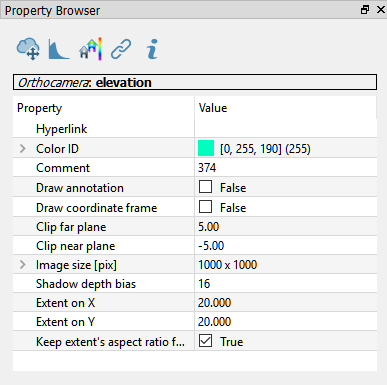The width and height of the screenshot is (387, 385).
Task: Click the cloud move/transform icon
Action: (x=28, y=49)
